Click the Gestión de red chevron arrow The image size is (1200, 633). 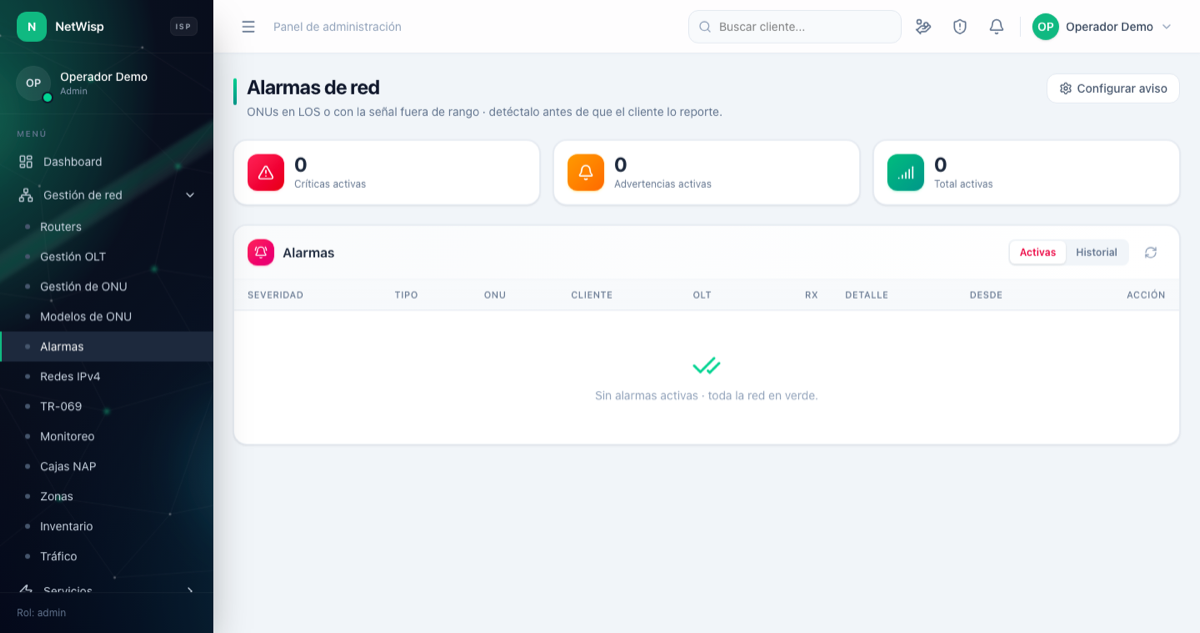[x=190, y=195]
